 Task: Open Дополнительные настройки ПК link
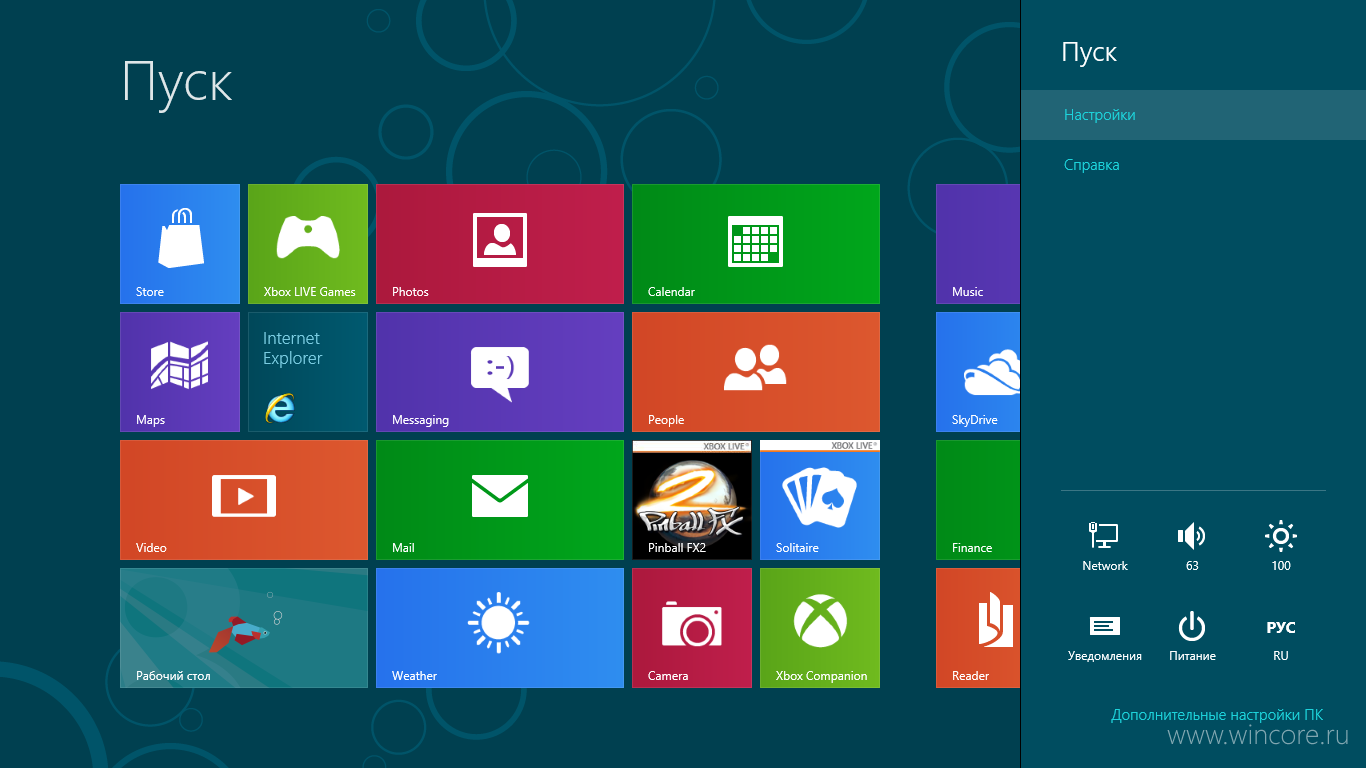click(1217, 715)
